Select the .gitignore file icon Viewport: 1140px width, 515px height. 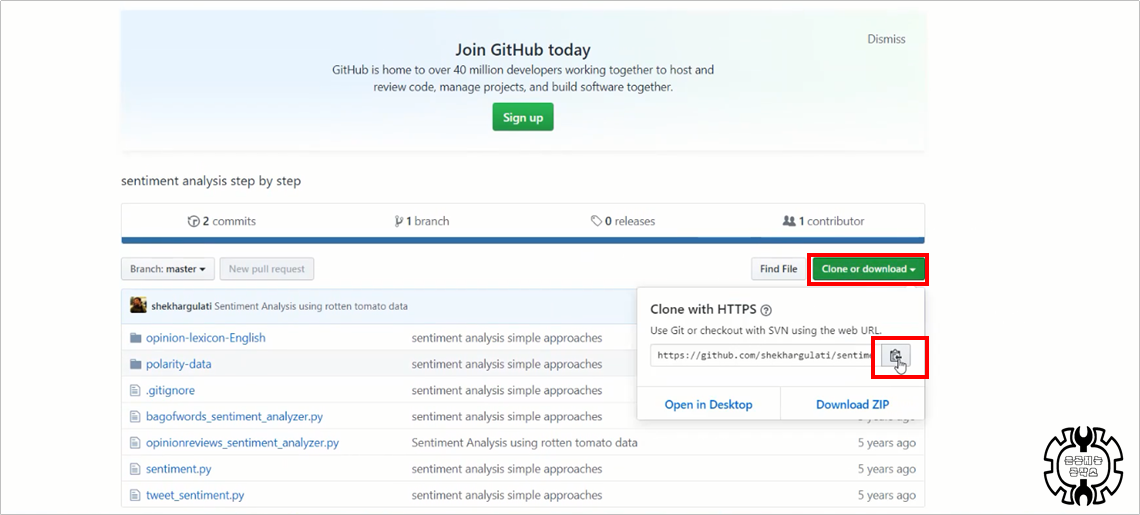coord(135,390)
